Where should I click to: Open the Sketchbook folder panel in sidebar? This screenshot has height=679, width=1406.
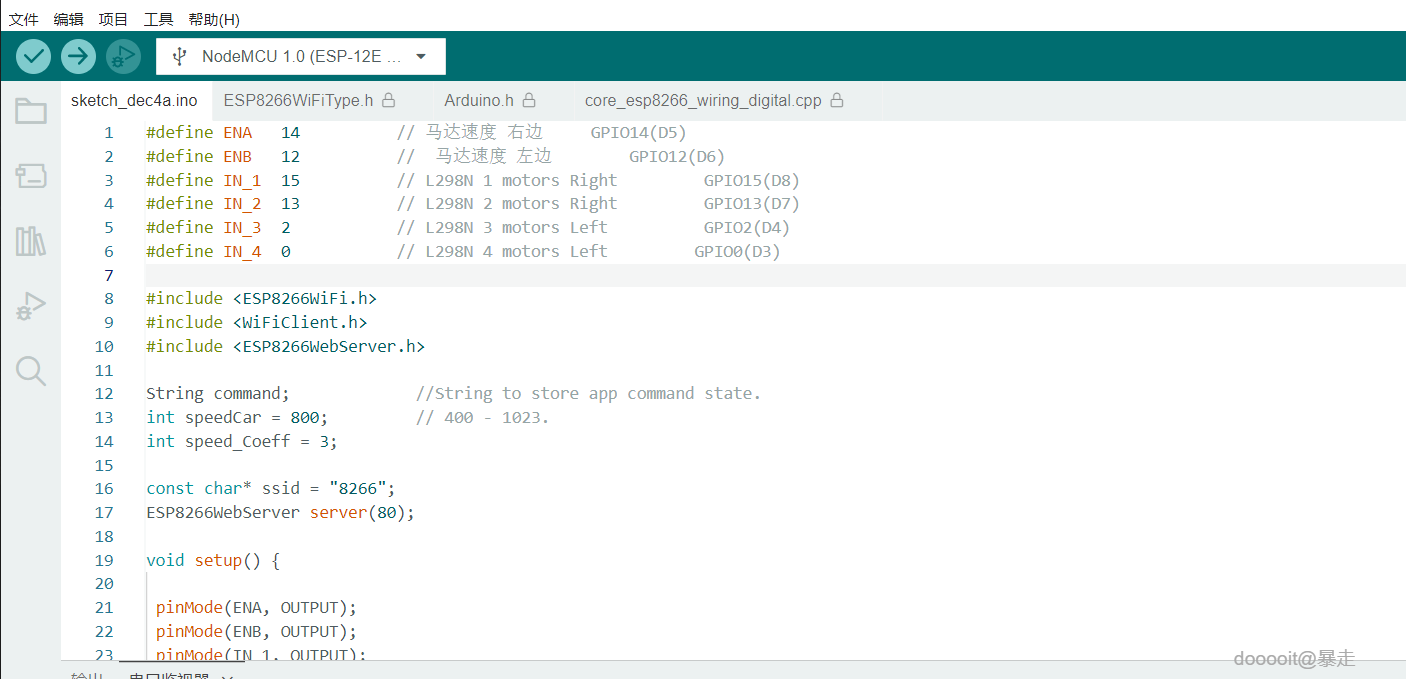[x=31, y=111]
